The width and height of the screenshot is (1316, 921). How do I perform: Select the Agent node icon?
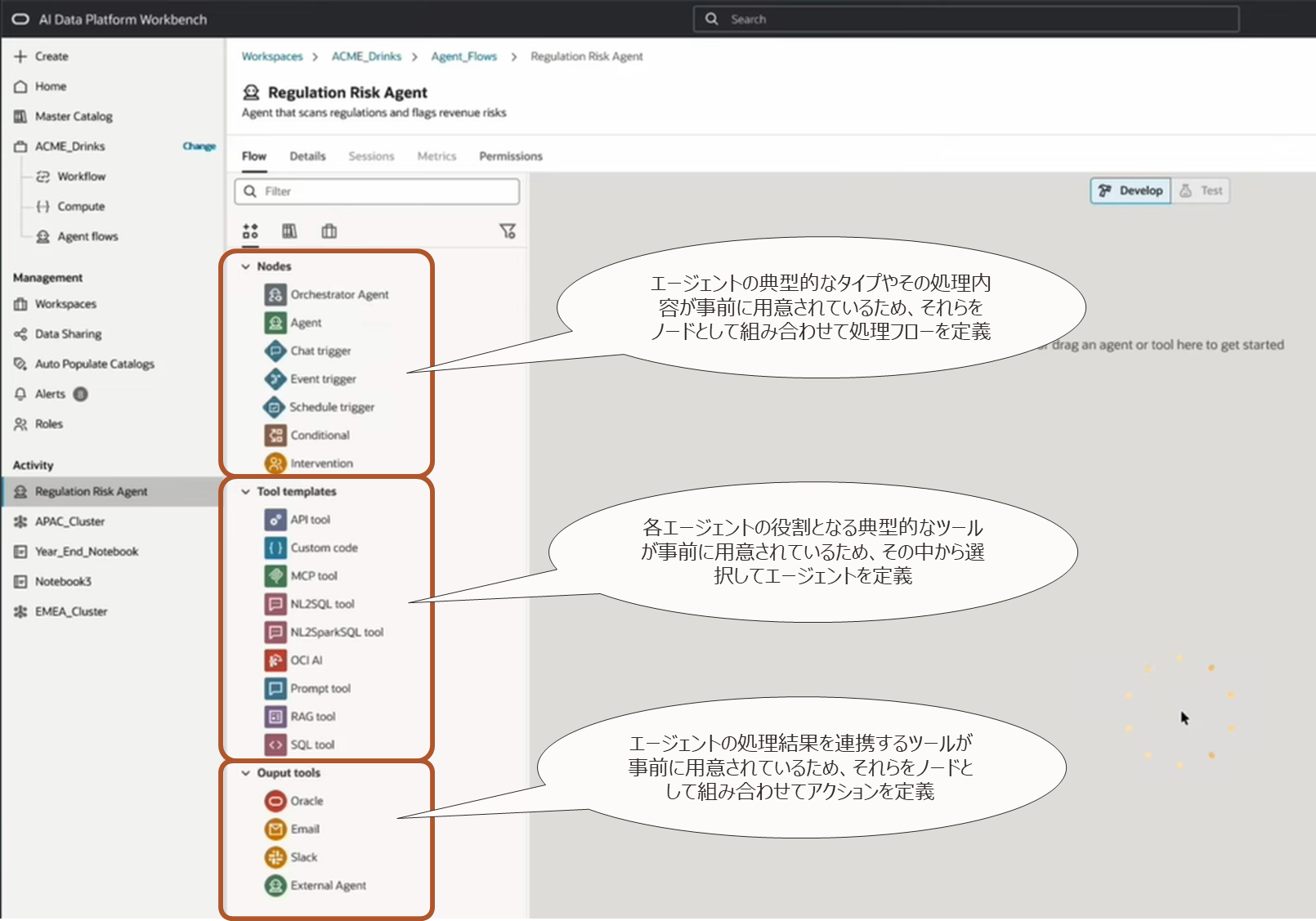pos(275,323)
